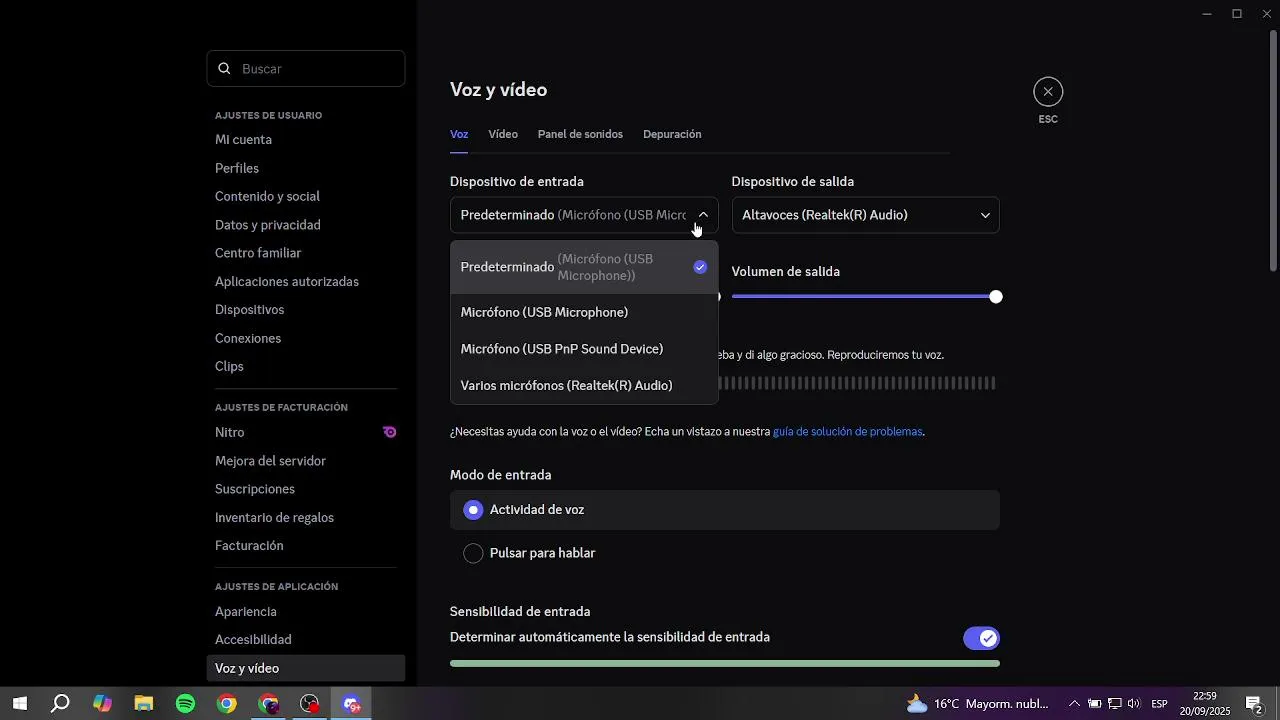The image size is (1280, 720).
Task: Select Pulsar para hablar radio button
Action: pyautogui.click(x=473, y=553)
